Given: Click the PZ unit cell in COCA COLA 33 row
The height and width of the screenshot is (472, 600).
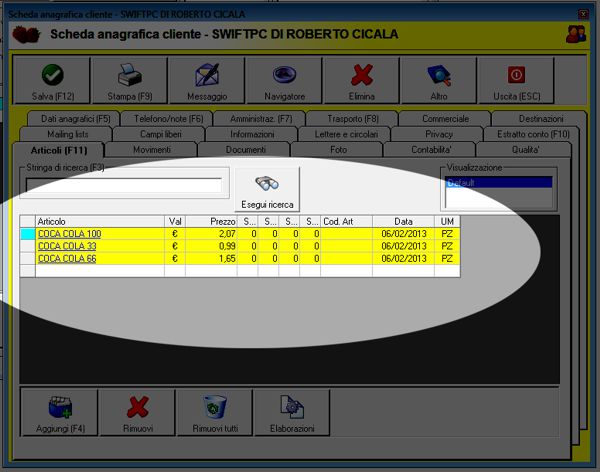Looking at the screenshot, I should pos(447,246).
